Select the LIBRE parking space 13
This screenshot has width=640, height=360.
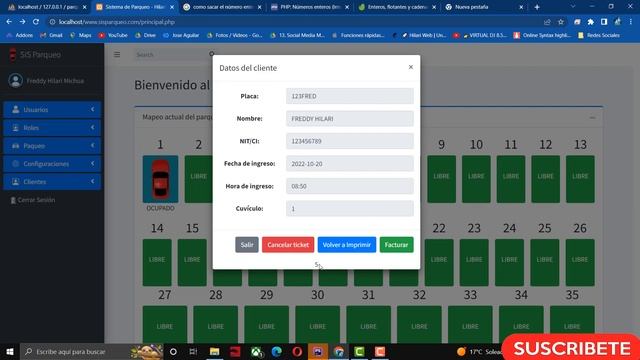click(580, 179)
